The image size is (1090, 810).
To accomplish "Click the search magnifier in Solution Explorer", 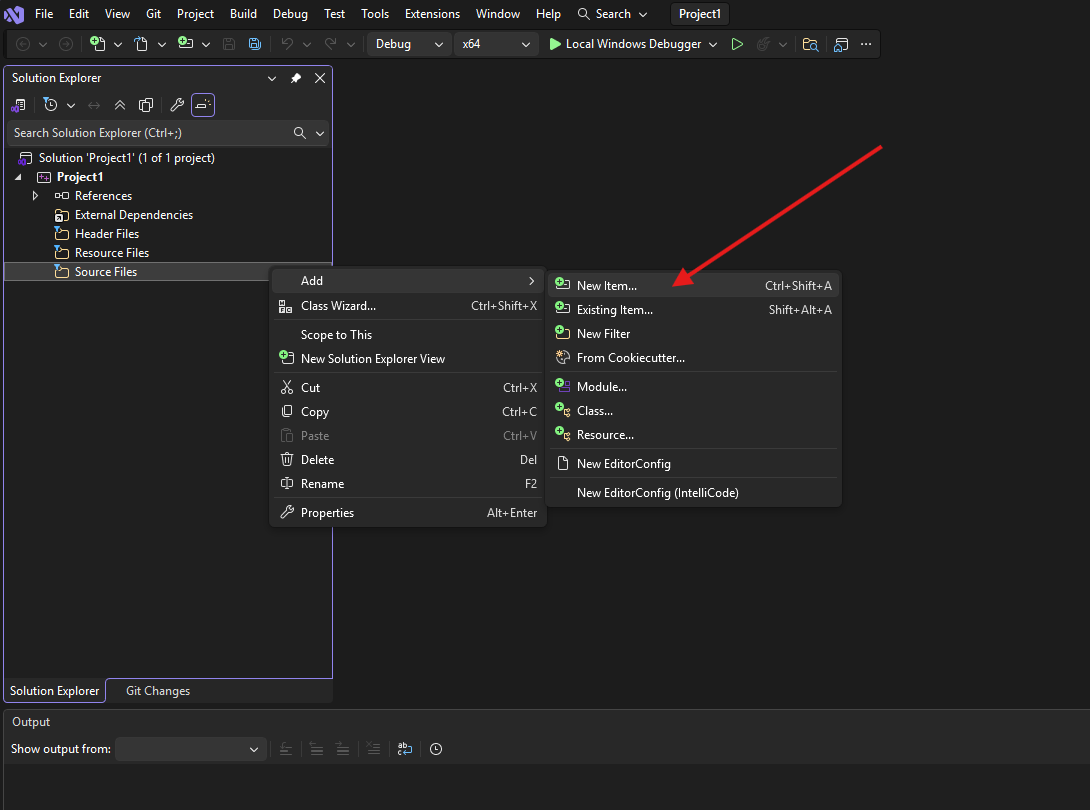I will point(300,133).
